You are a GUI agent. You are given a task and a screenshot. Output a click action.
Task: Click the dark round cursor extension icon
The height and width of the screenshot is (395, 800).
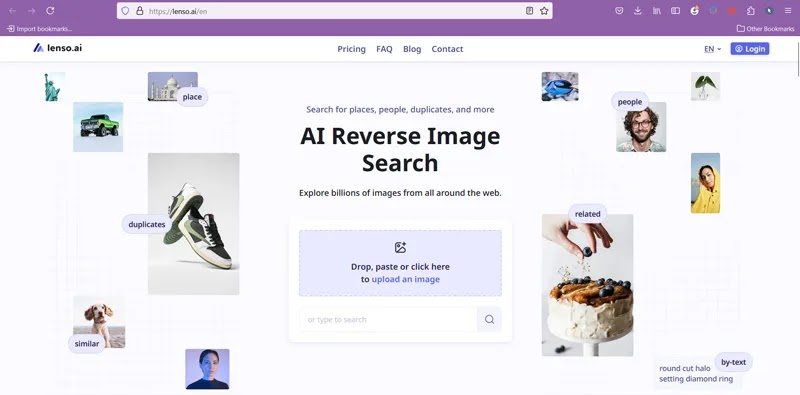pos(769,11)
